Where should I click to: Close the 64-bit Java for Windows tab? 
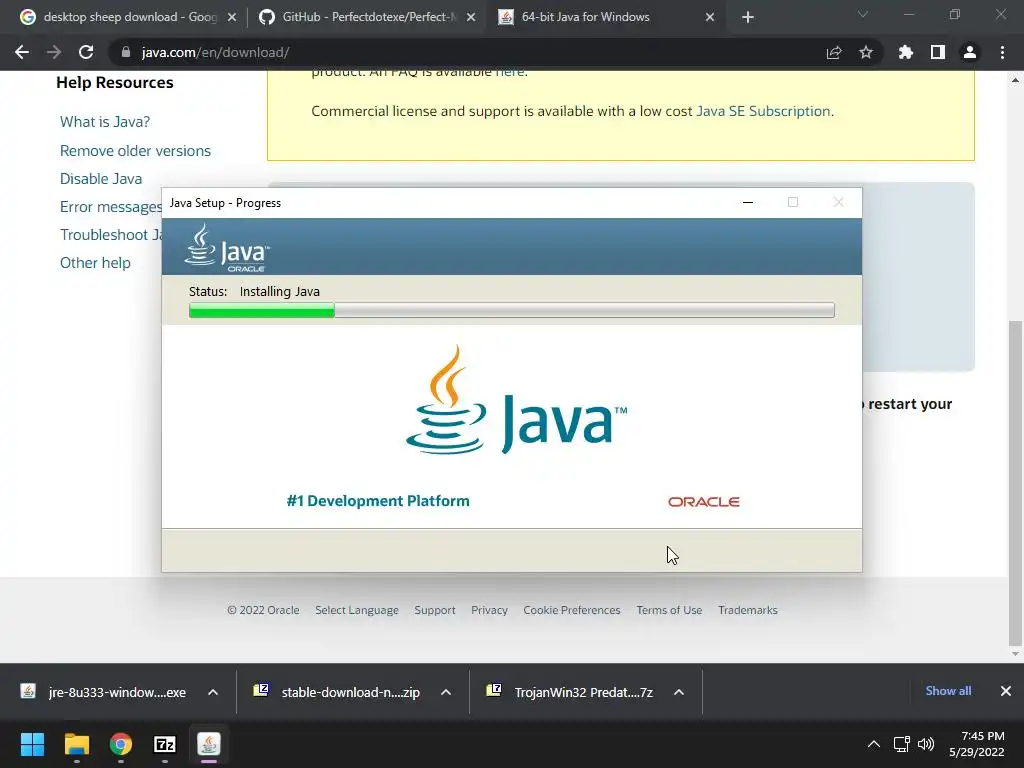pos(710,17)
